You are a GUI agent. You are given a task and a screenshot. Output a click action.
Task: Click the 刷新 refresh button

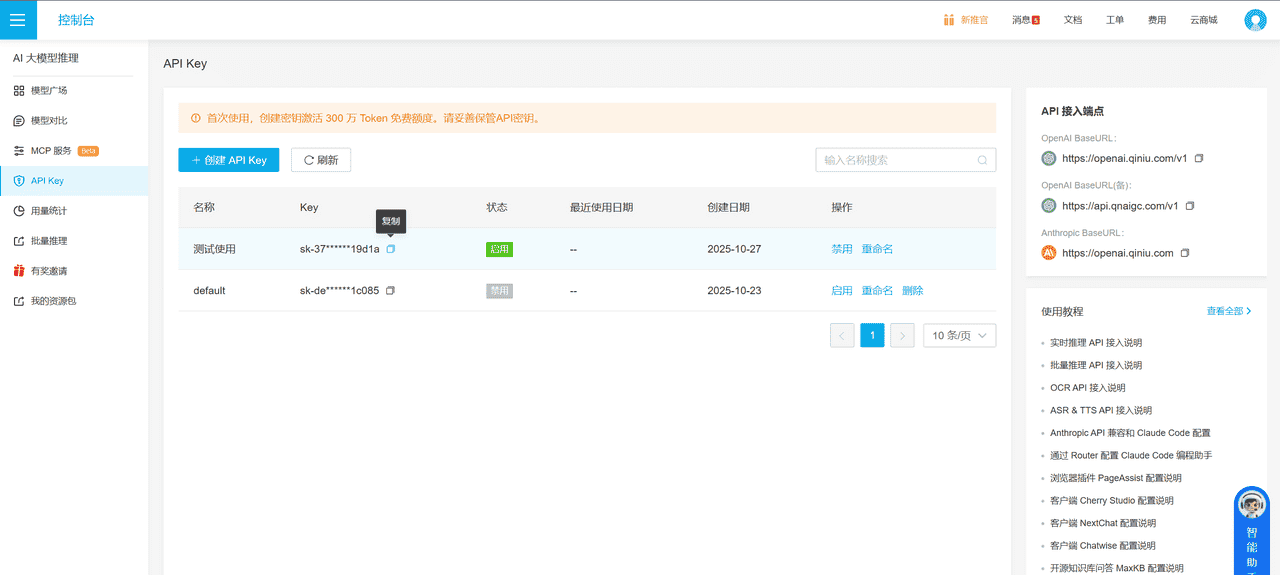pyautogui.click(x=321, y=160)
